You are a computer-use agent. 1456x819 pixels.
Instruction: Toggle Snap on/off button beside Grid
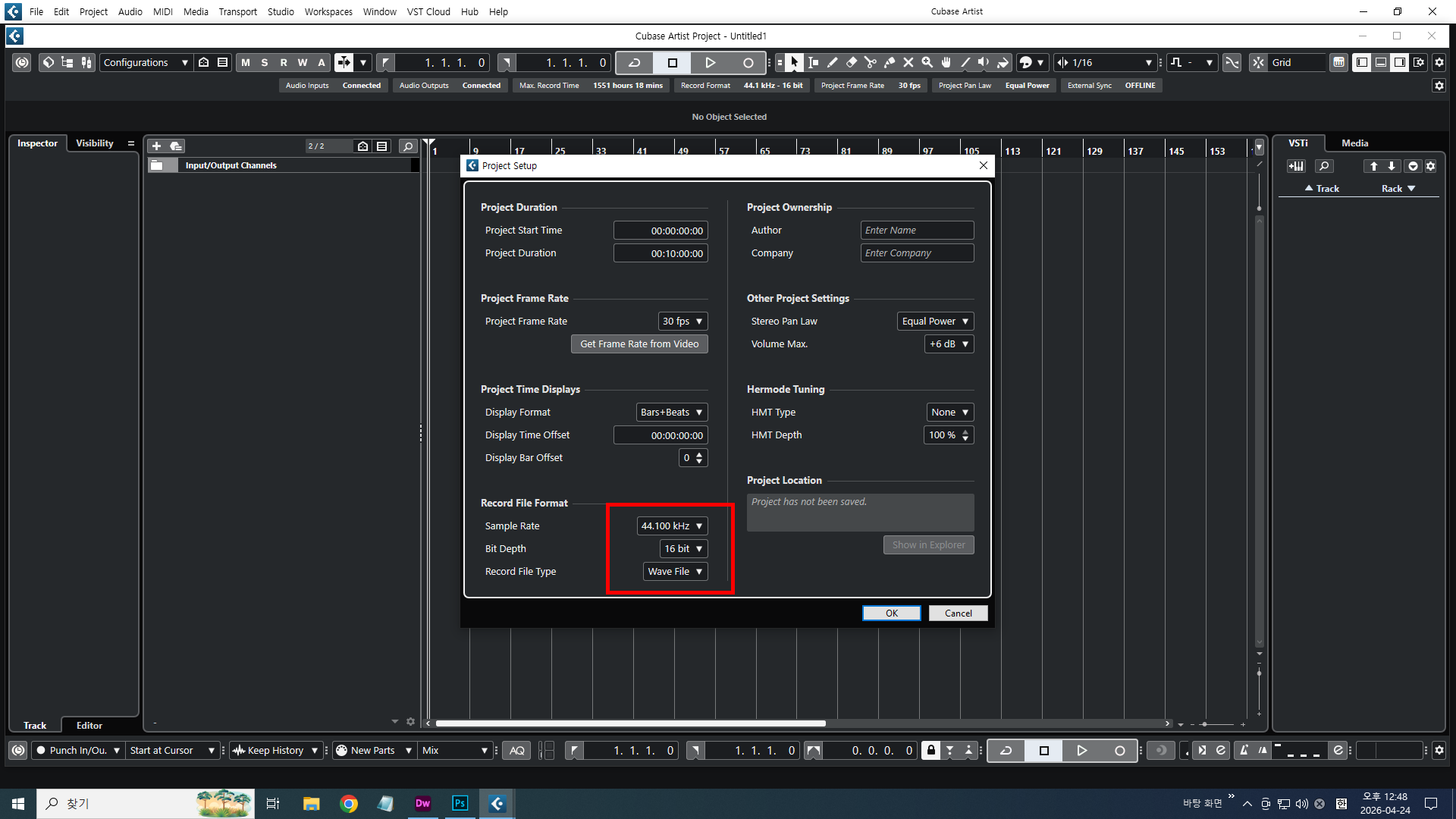[1259, 62]
